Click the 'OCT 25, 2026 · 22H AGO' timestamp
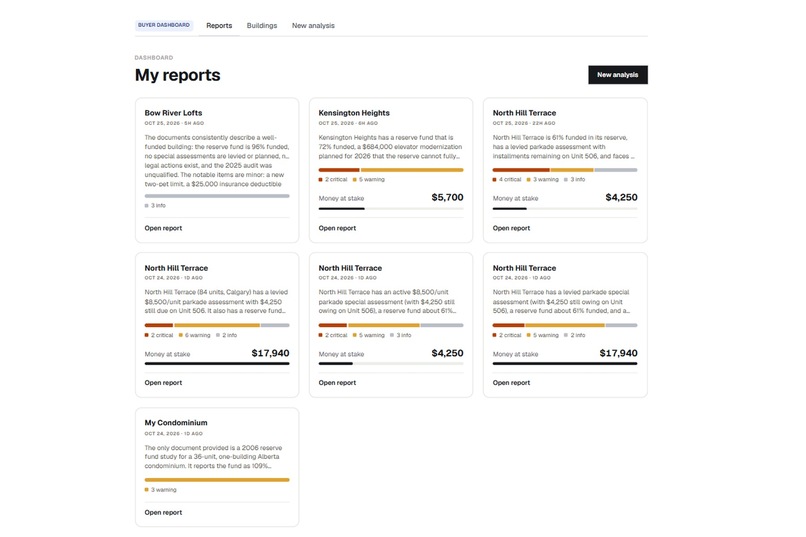 tap(524, 123)
